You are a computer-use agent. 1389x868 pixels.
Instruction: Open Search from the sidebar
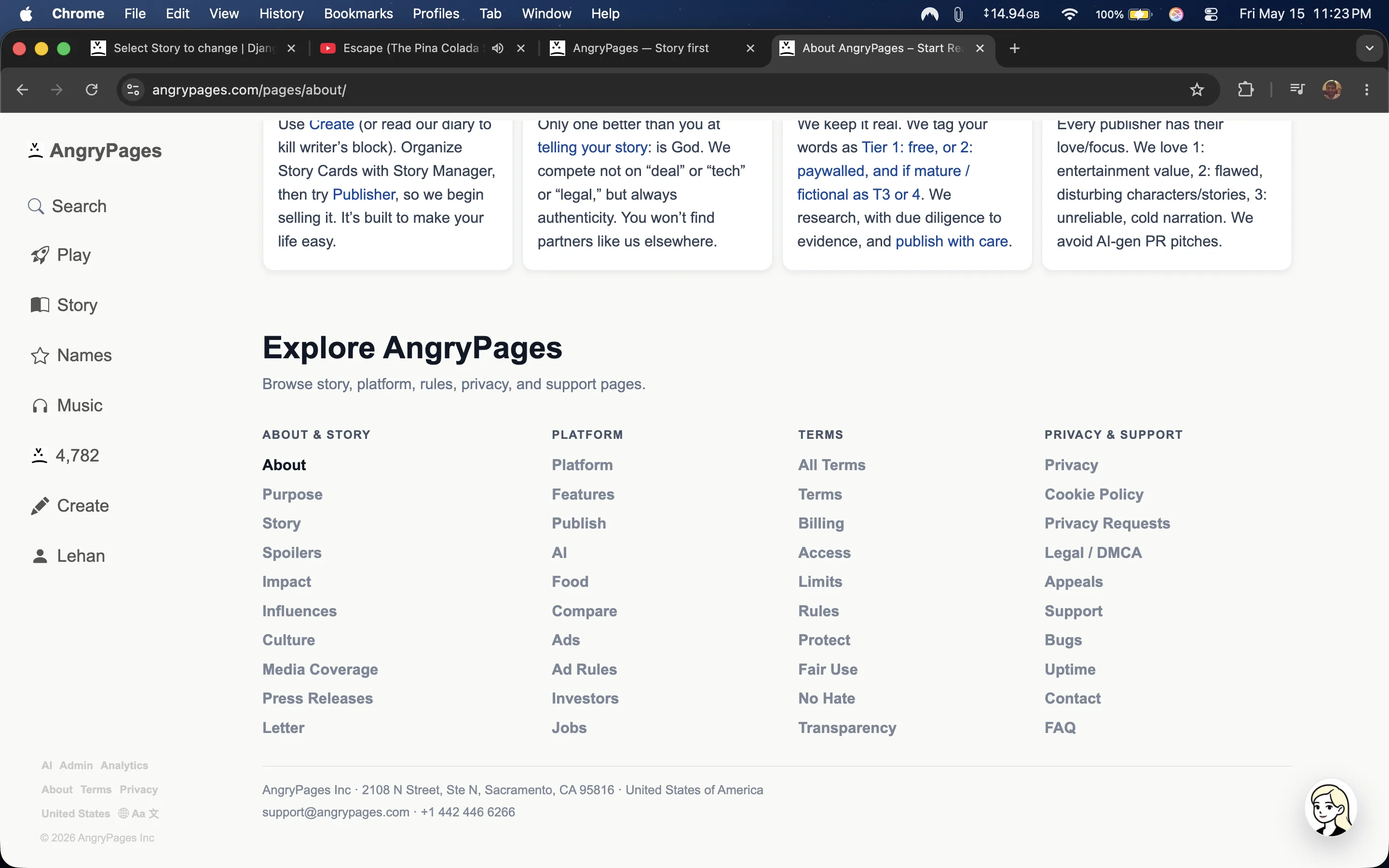tap(67, 206)
